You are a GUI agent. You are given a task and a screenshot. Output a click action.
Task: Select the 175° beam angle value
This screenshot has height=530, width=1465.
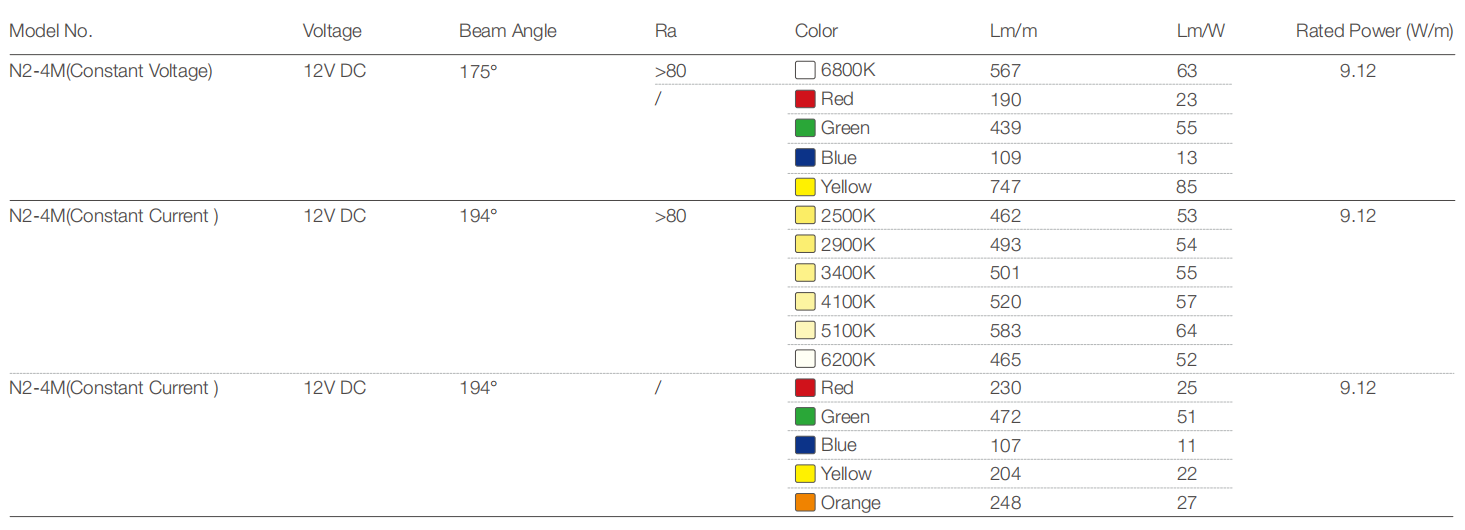[478, 72]
